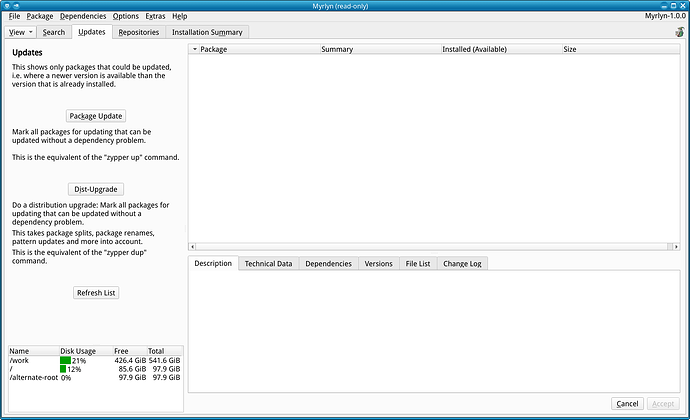Viewport: 690px width, 420px height.
Task: Minimize the Myrlyn window
Action: (665, 6)
